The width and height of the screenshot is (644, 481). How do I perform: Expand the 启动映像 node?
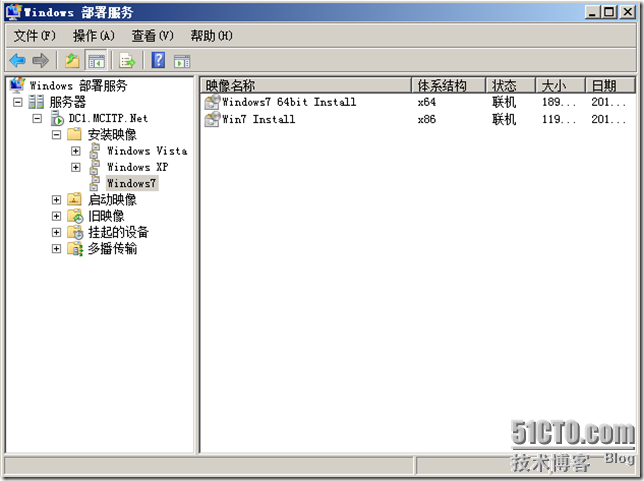click(56, 200)
